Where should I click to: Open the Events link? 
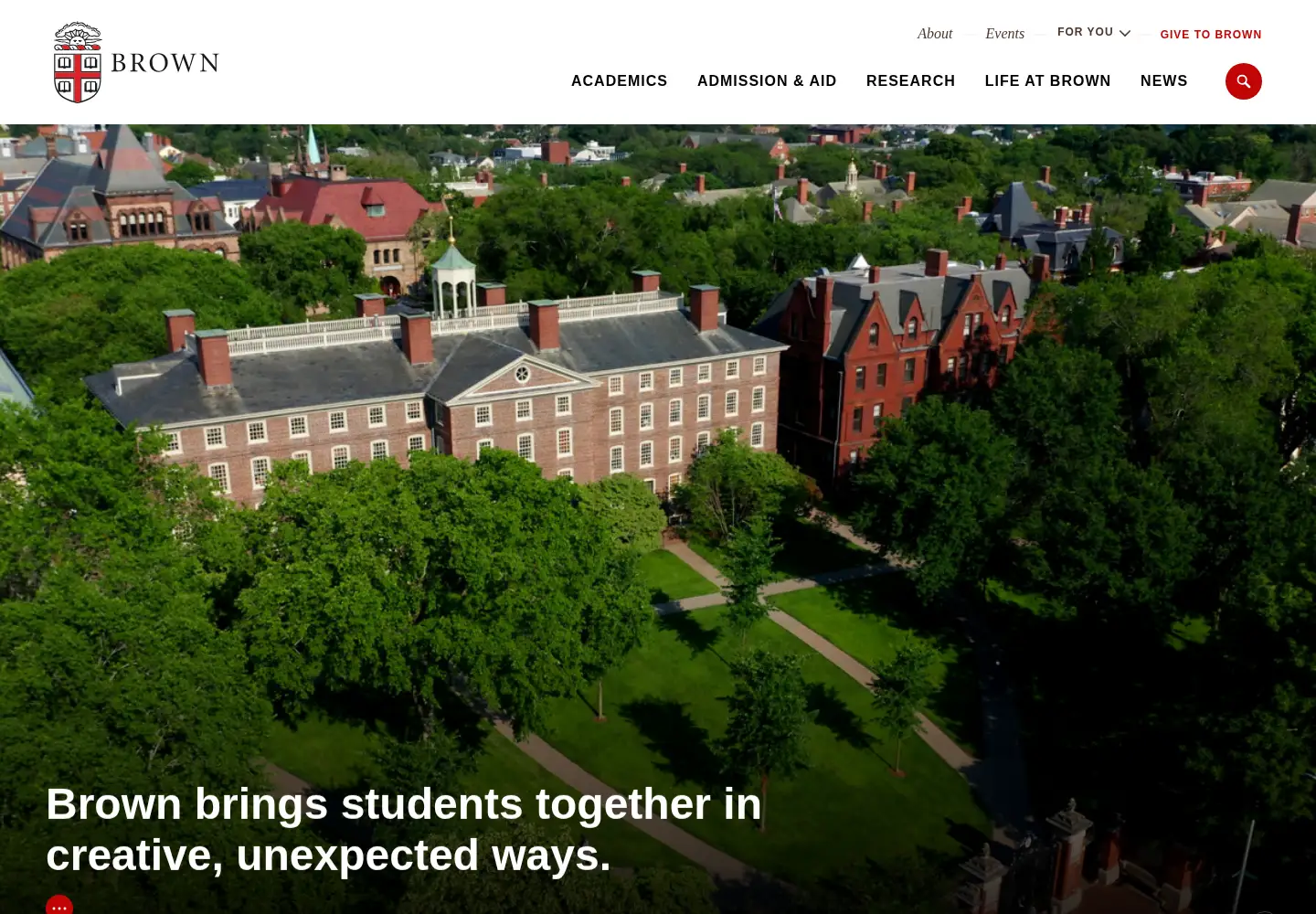pos(1004,34)
